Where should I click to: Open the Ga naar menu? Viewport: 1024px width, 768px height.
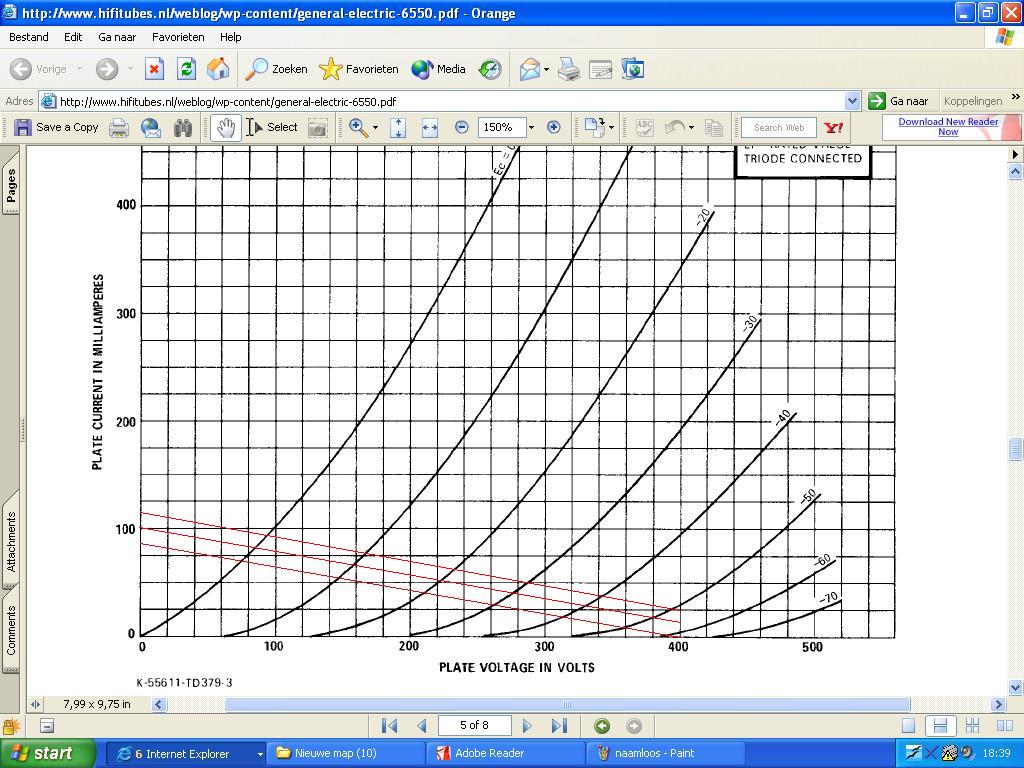[x=117, y=37]
